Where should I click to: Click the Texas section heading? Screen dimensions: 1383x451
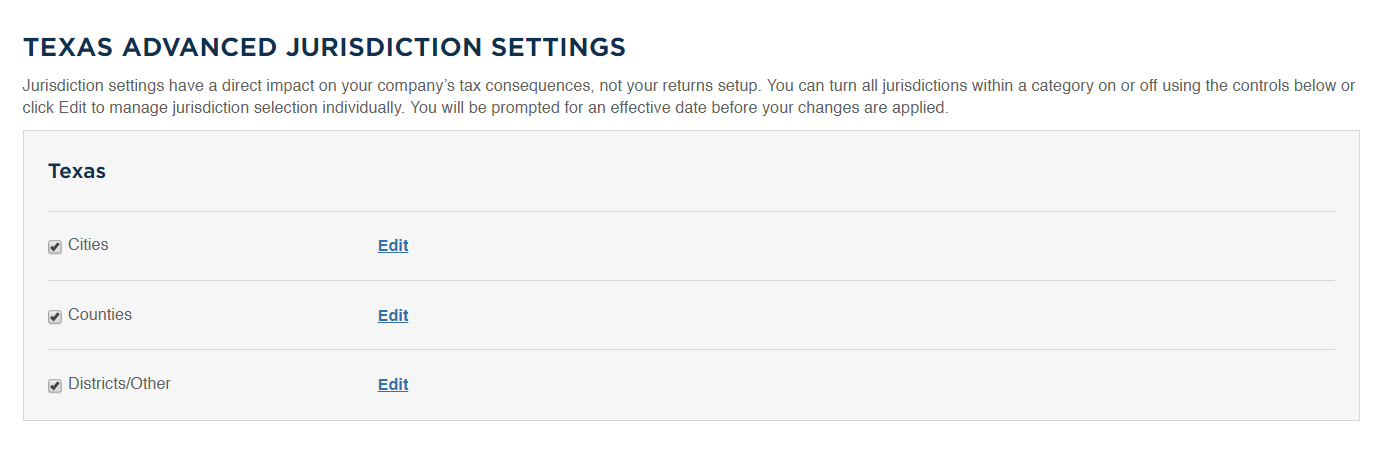[77, 171]
